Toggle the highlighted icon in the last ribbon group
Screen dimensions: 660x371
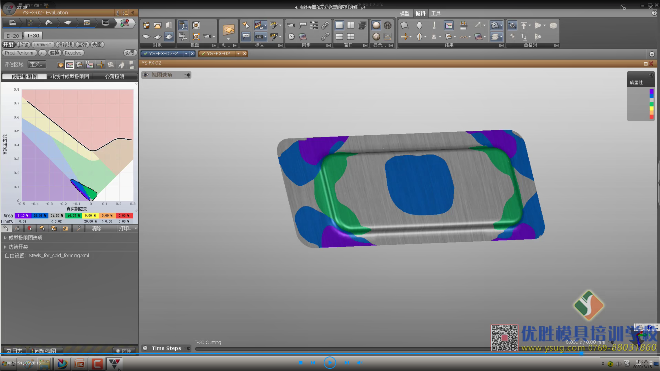512,25
